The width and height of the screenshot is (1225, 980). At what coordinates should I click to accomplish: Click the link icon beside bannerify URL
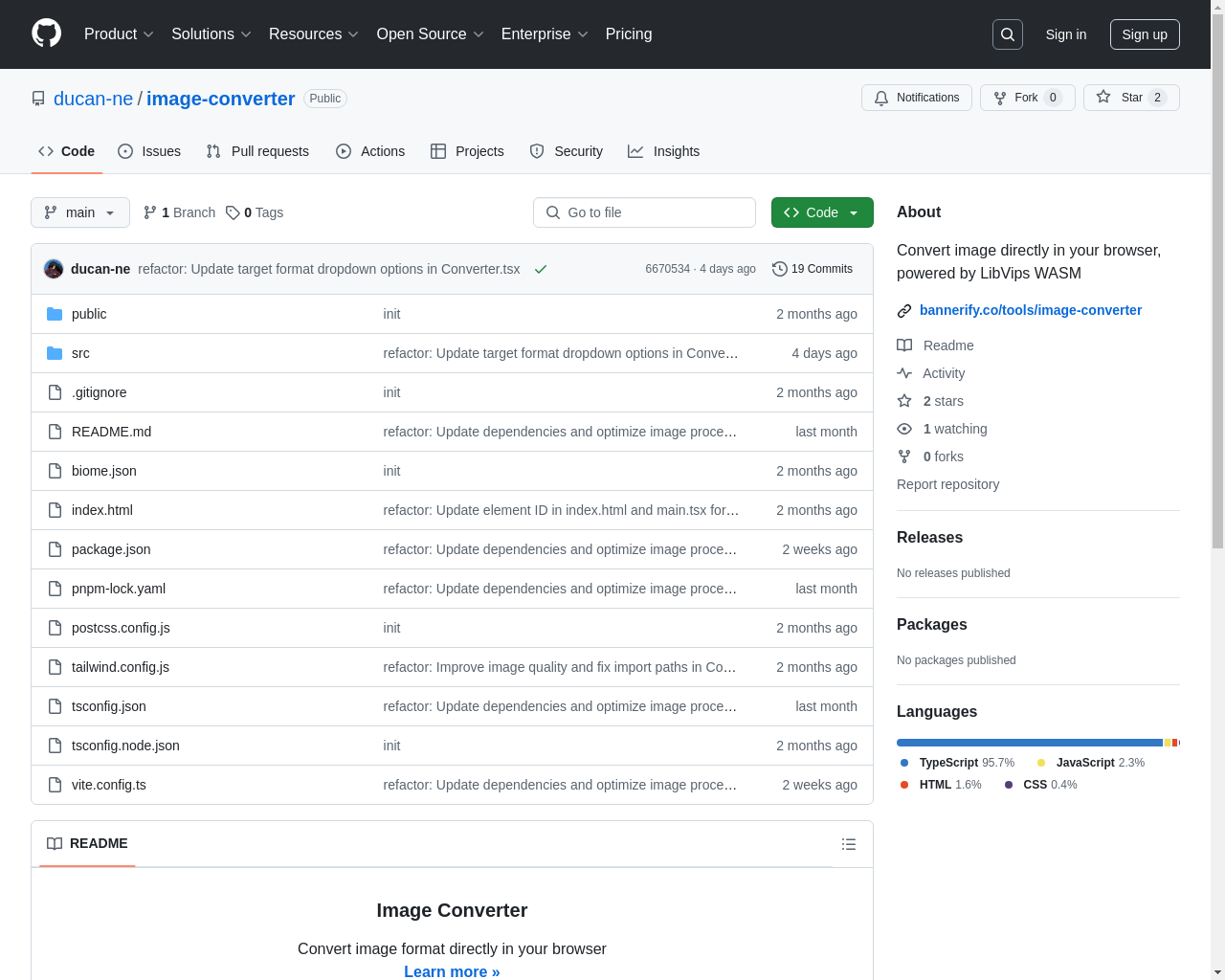904,310
